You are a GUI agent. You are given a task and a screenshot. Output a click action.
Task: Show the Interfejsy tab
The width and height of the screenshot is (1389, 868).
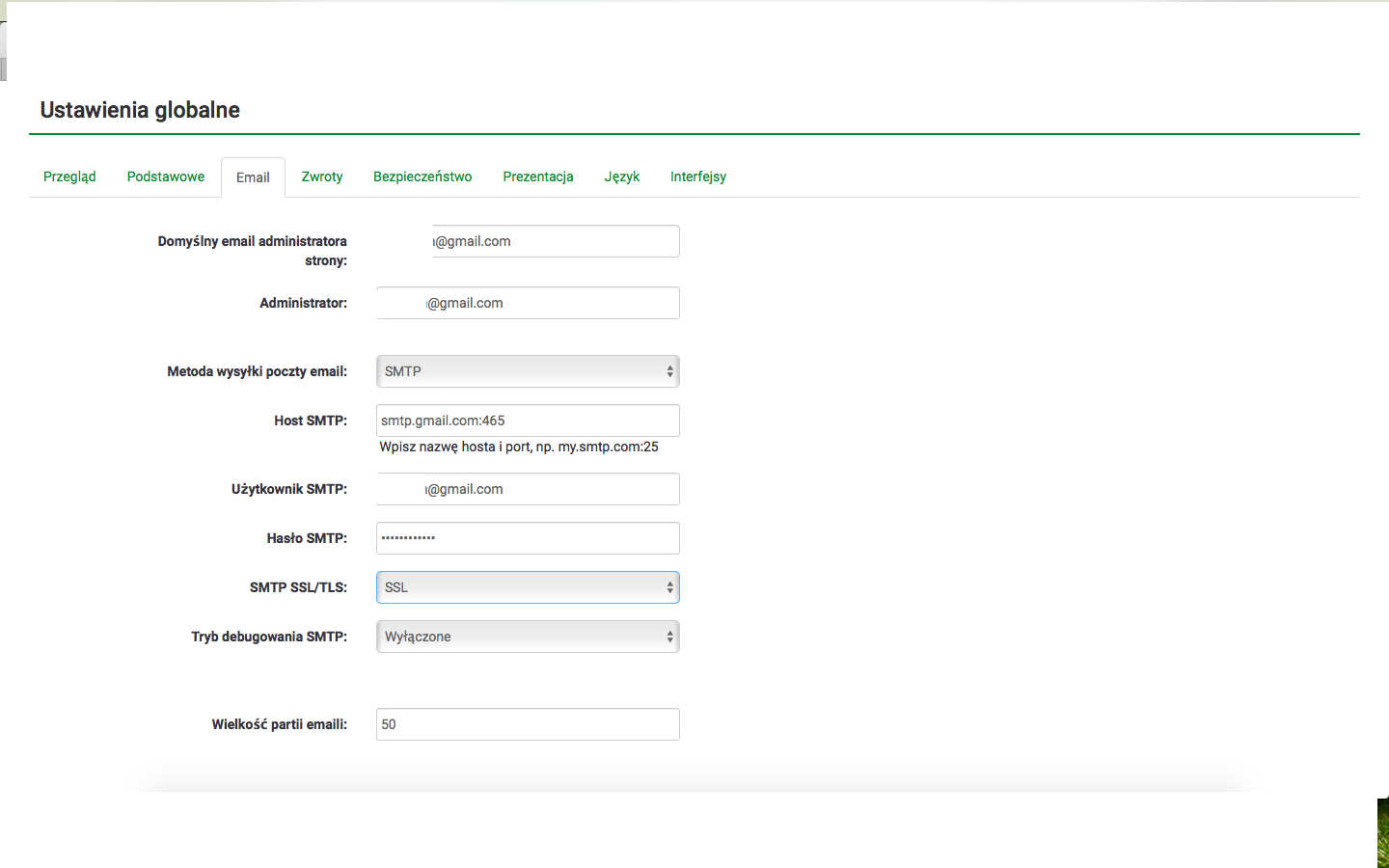[698, 176]
